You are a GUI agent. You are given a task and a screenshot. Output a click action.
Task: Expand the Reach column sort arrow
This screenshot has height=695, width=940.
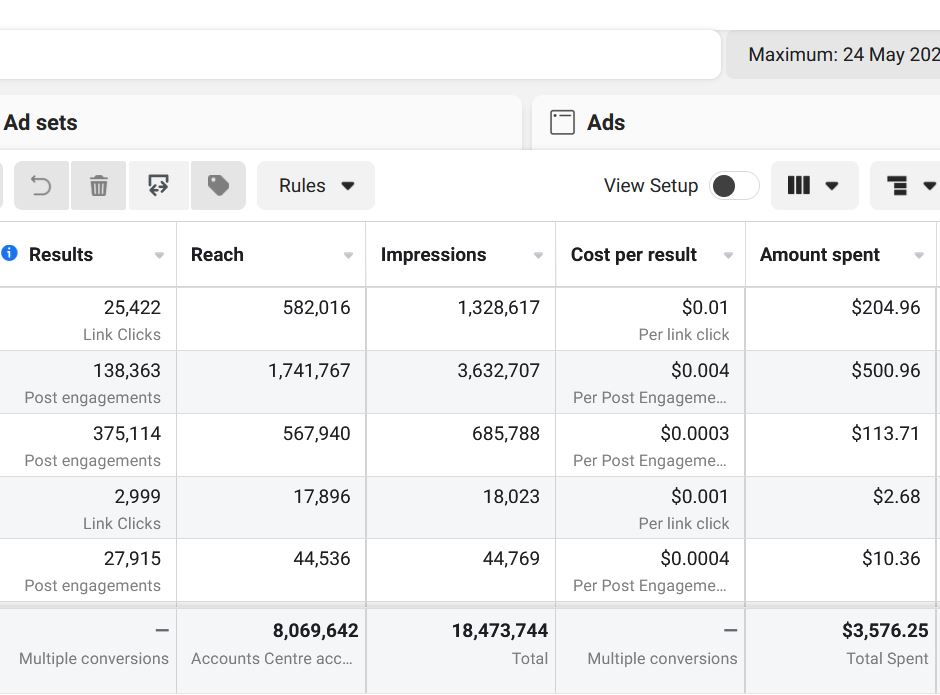tap(348, 256)
